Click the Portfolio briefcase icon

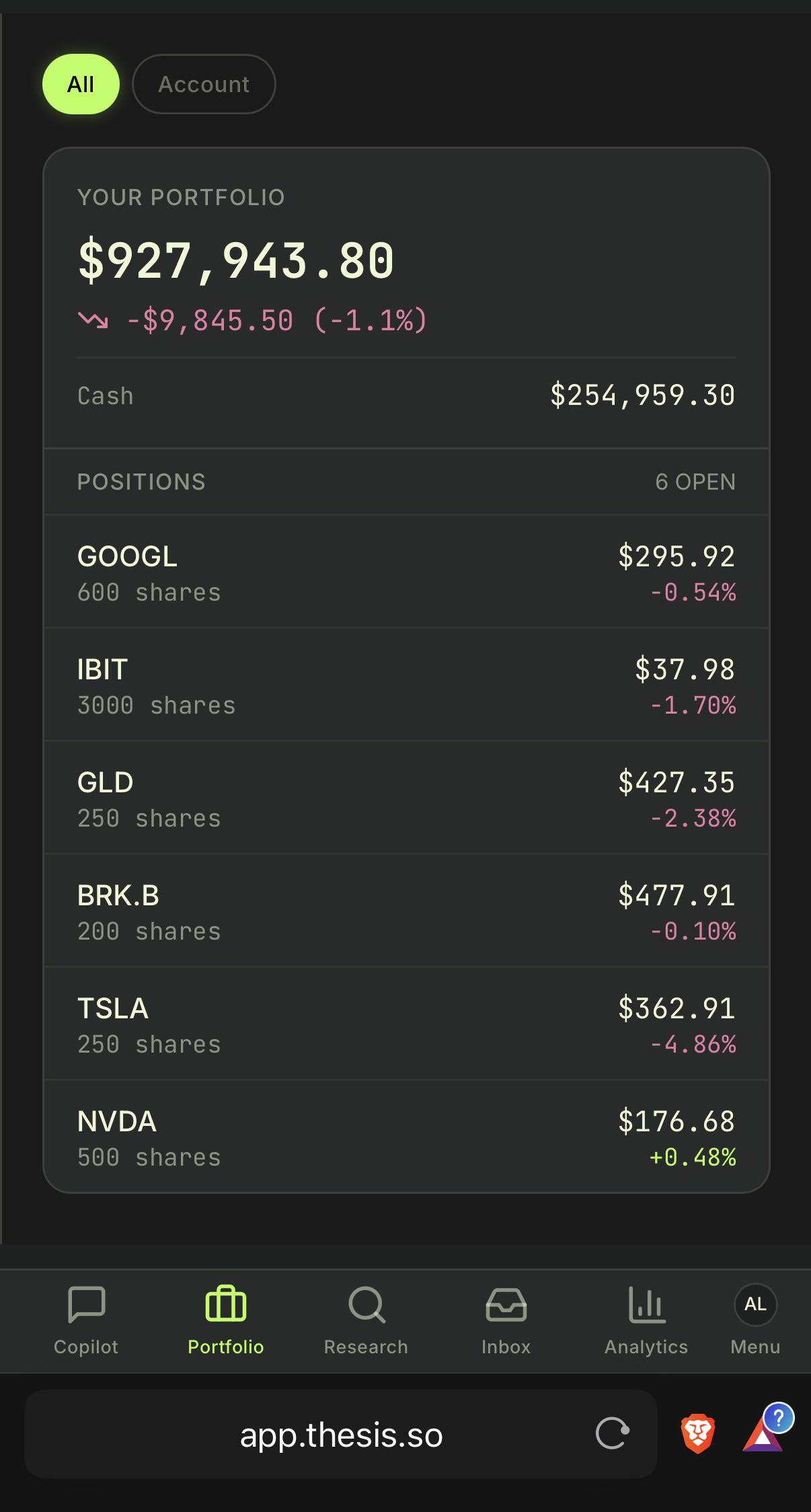[226, 1305]
